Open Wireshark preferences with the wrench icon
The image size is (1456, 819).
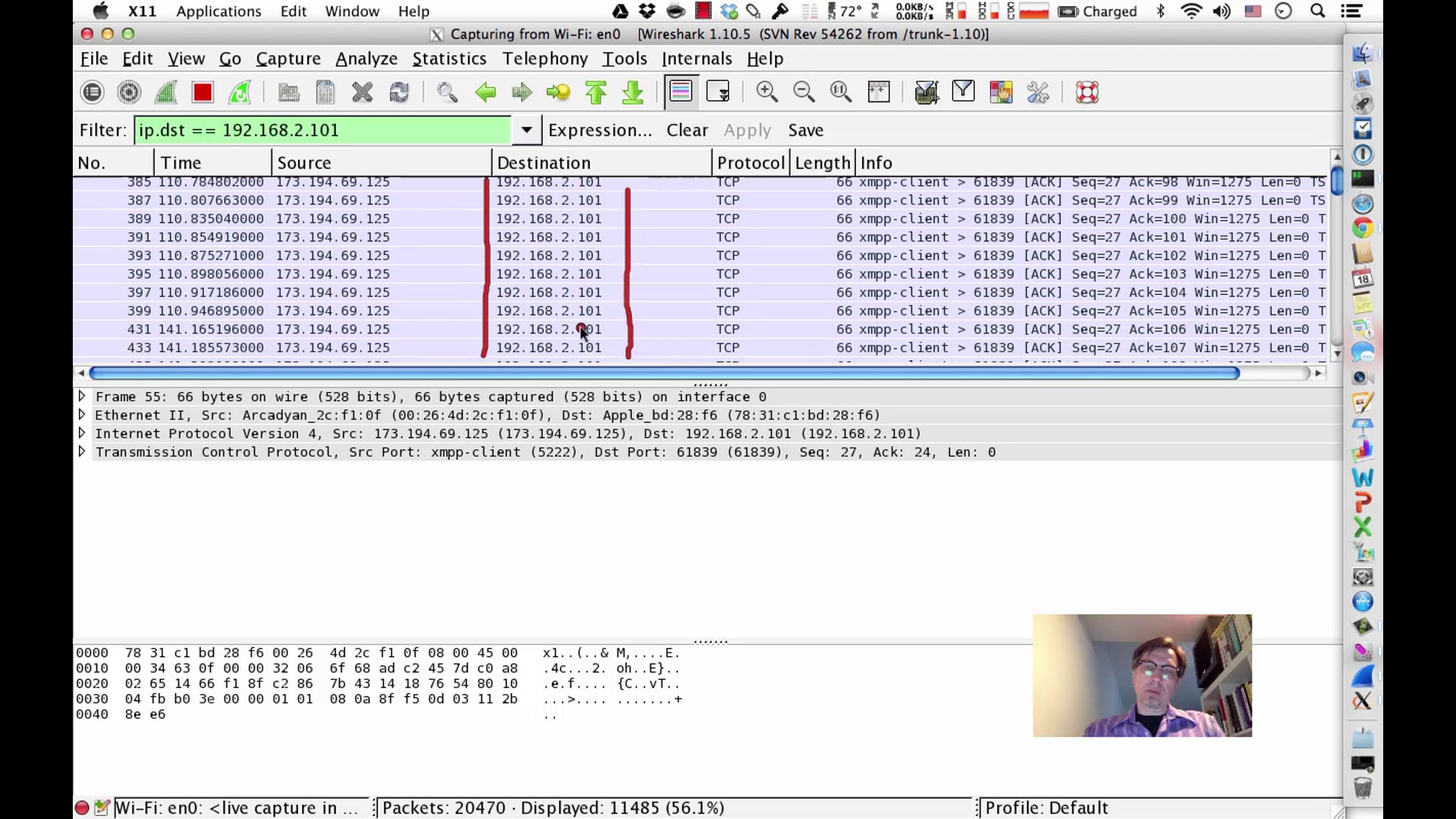click(1037, 92)
